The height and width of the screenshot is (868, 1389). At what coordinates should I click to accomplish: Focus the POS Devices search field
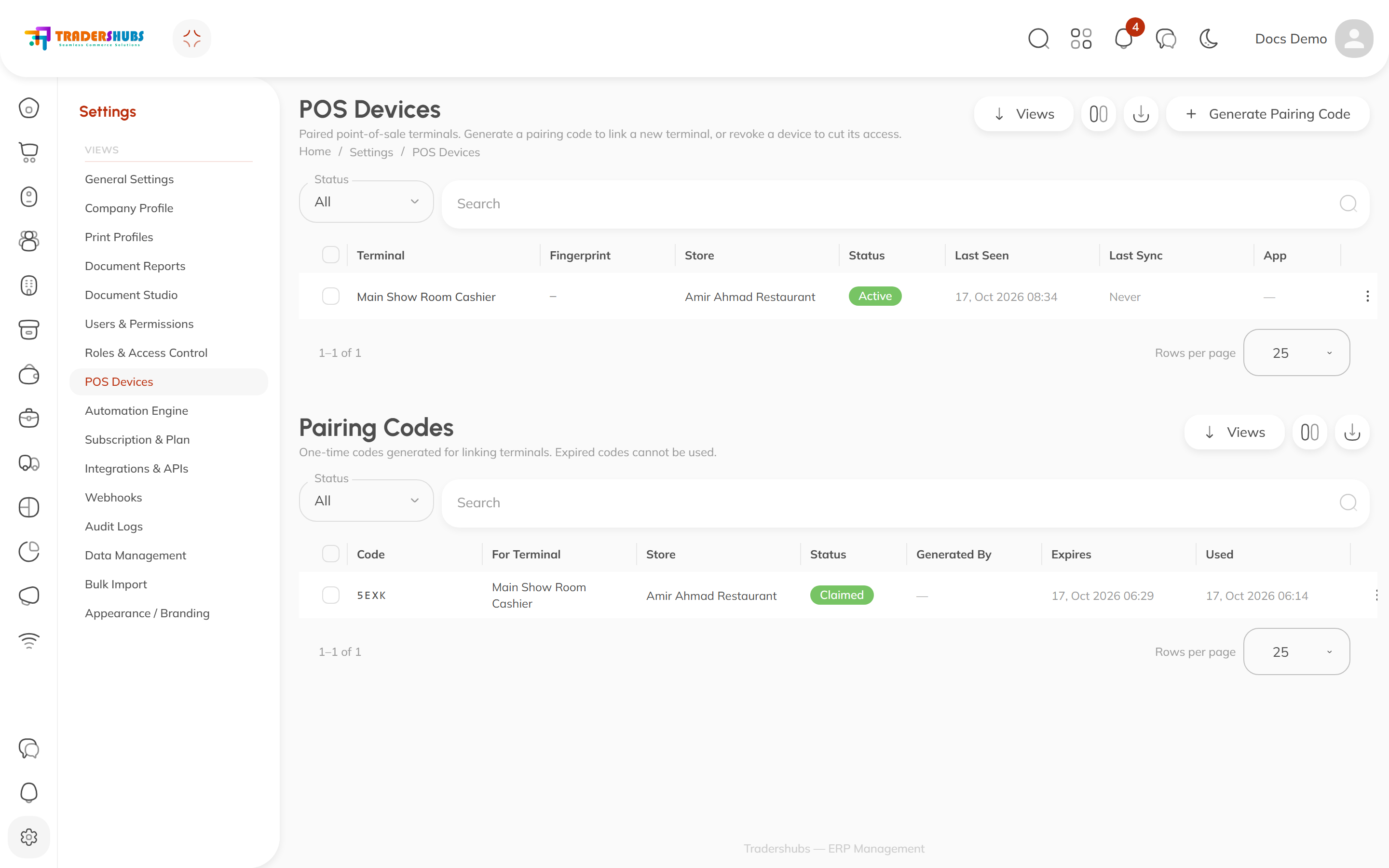pos(905,204)
